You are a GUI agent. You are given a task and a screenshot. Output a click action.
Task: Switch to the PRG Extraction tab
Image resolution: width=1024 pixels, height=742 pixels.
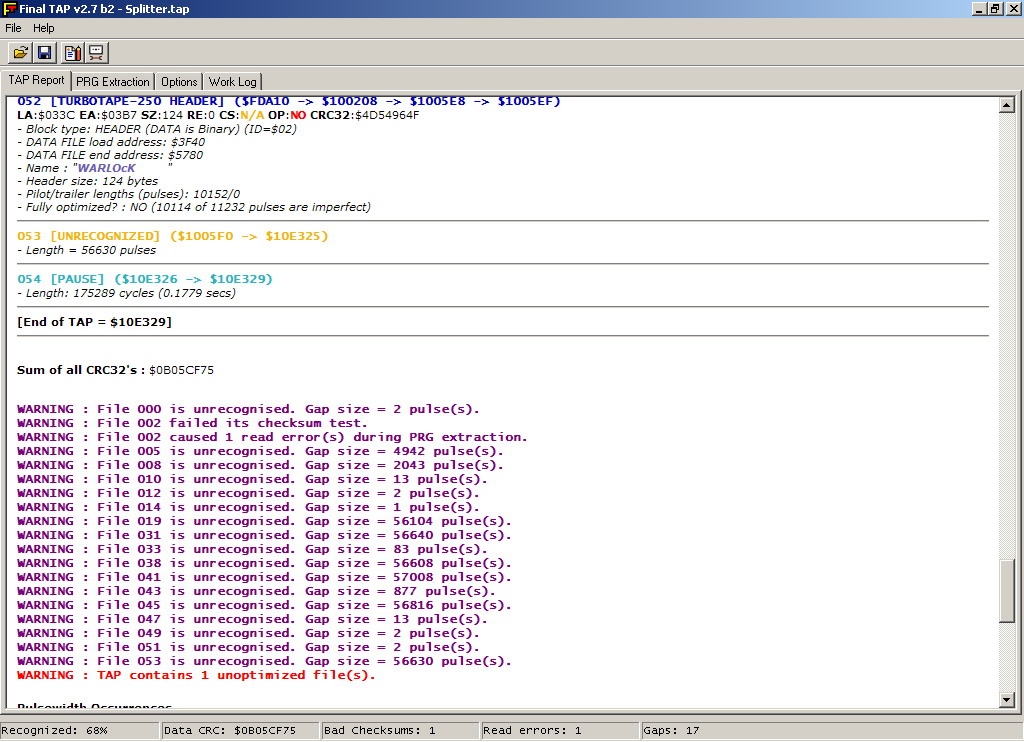112,82
